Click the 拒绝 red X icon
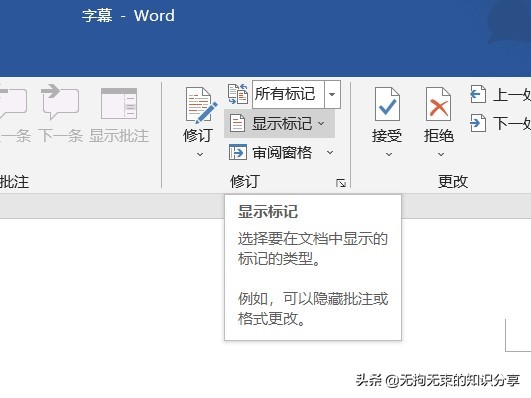The height and width of the screenshot is (398, 531). click(x=439, y=104)
